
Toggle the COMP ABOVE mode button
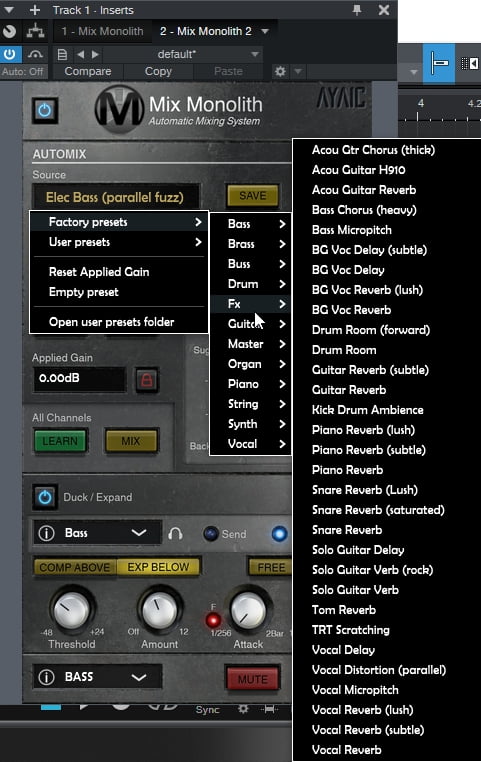(75, 567)
